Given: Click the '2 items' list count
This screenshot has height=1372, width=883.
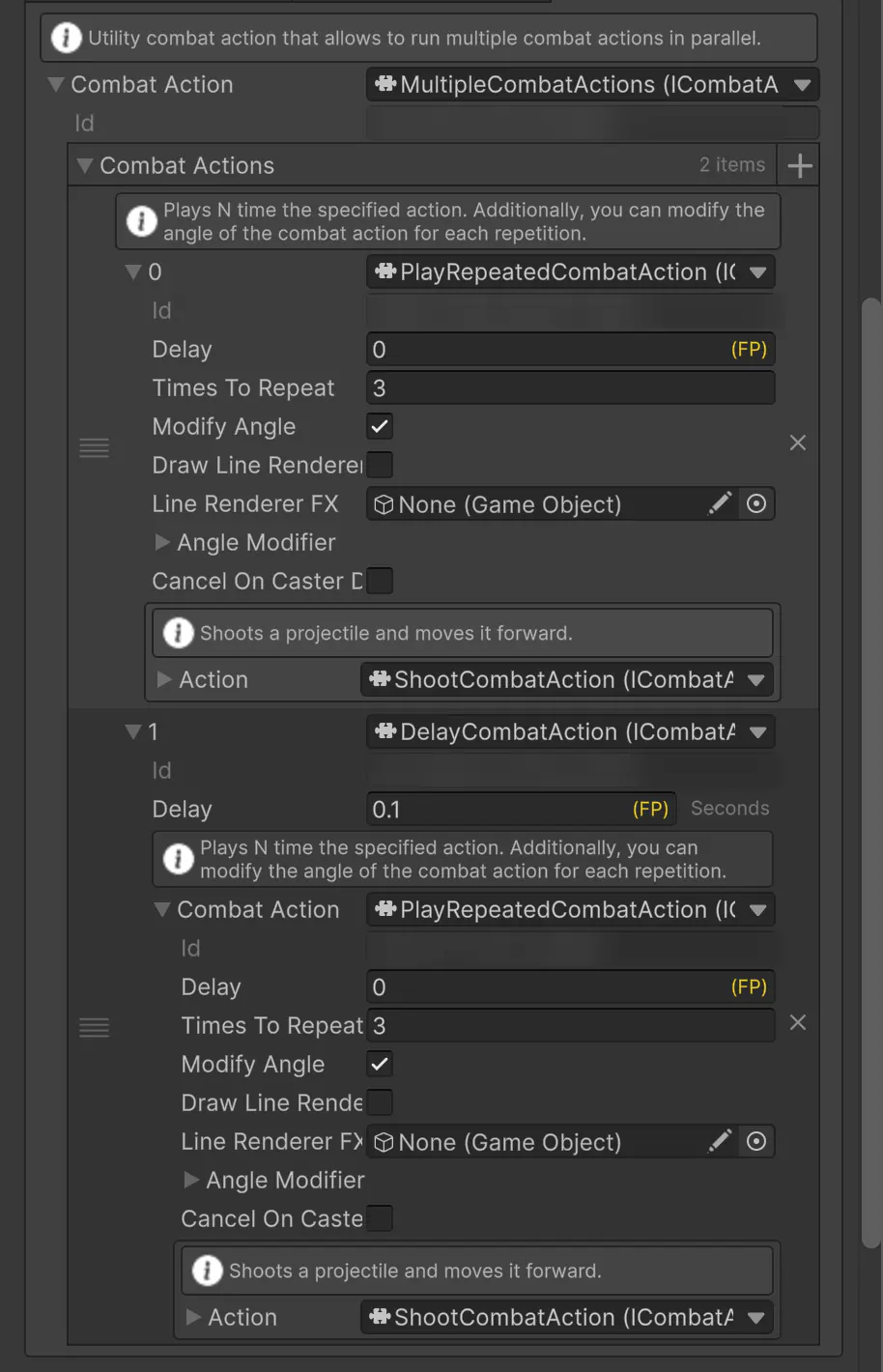Looking at the screenshot, I should [732, 165].
